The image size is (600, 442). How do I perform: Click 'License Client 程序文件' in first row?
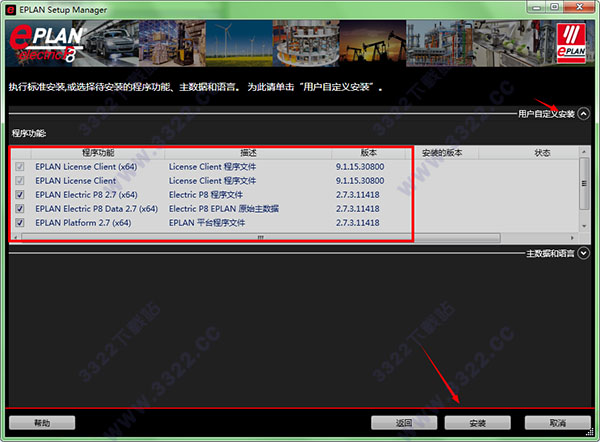[x=212, y=167]
